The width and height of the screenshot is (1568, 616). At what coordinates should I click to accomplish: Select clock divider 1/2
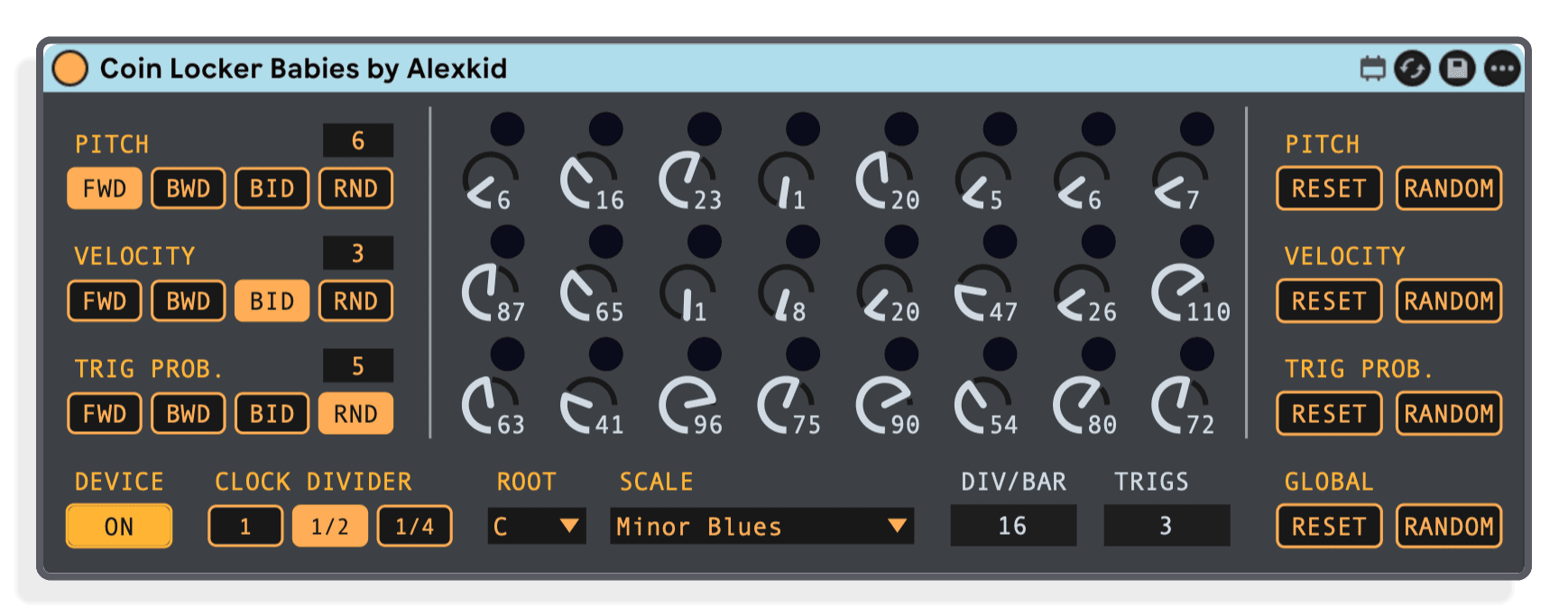pyautogui.click(x=330, y=526)
